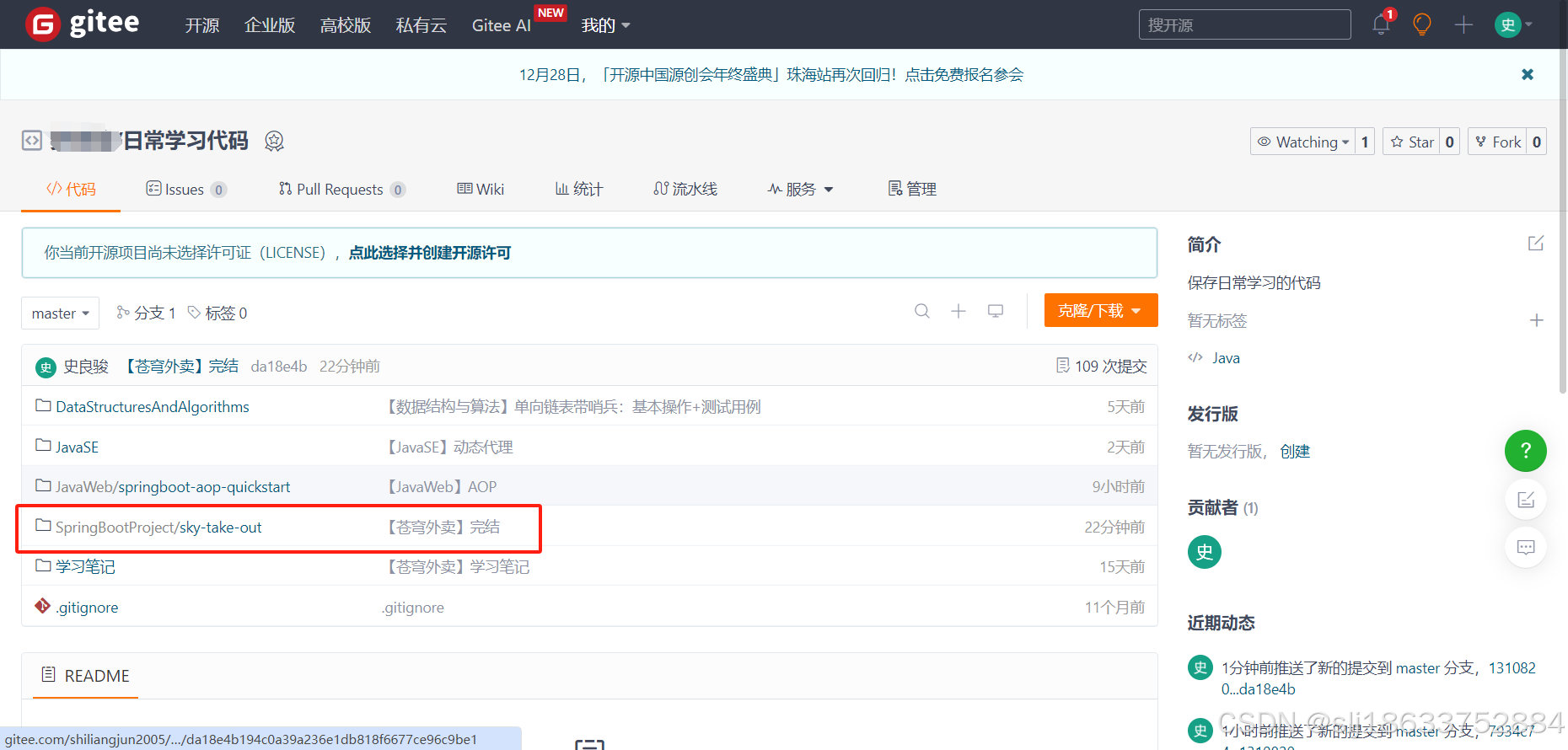Screen dimensions: 1568x750
Task: Open the 开源 menu item
Action: click(x=202, y=25)
